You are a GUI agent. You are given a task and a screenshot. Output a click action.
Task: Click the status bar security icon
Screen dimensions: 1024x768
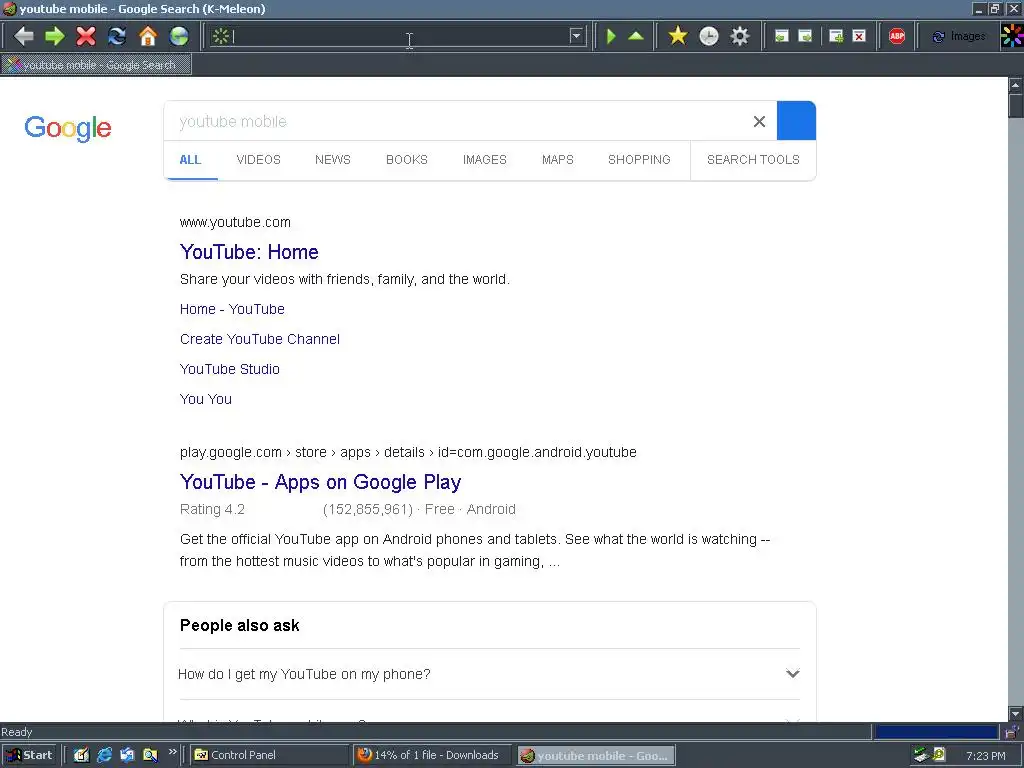point(1012,731)
